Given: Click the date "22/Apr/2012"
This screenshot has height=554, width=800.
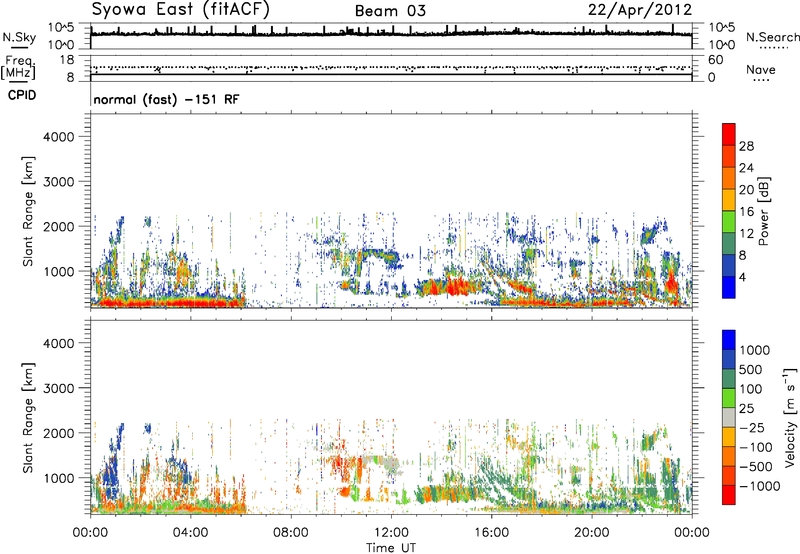Looking at the screenshot, I should (x=640, y=10).
